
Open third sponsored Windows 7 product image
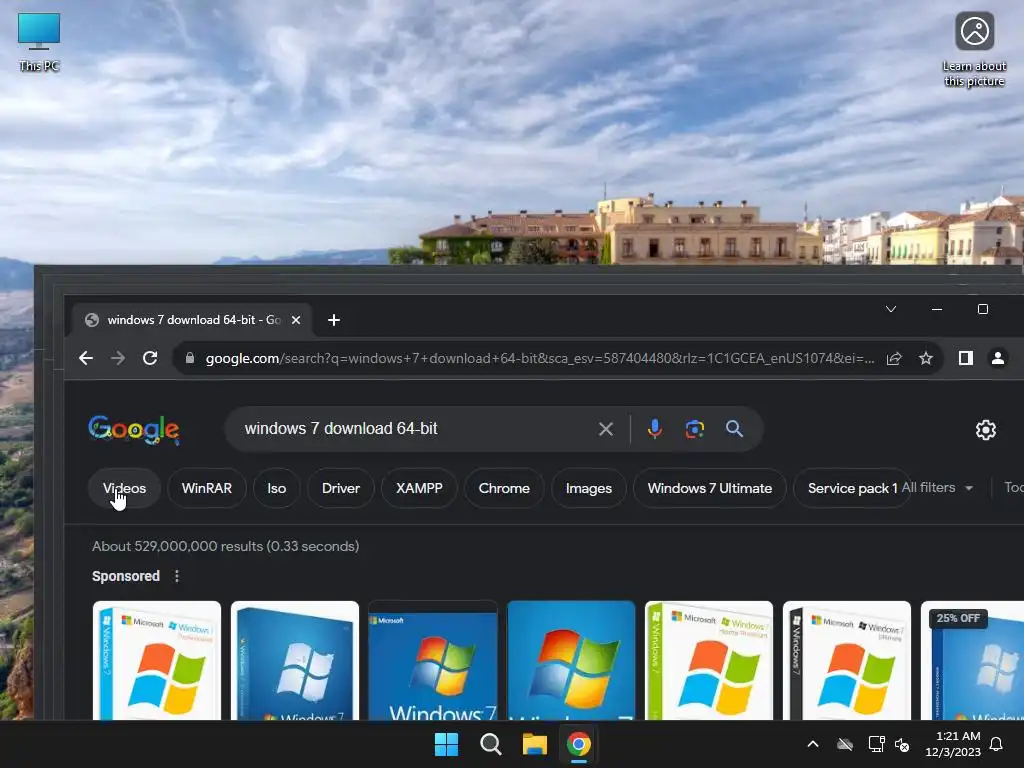pos(433,660)
